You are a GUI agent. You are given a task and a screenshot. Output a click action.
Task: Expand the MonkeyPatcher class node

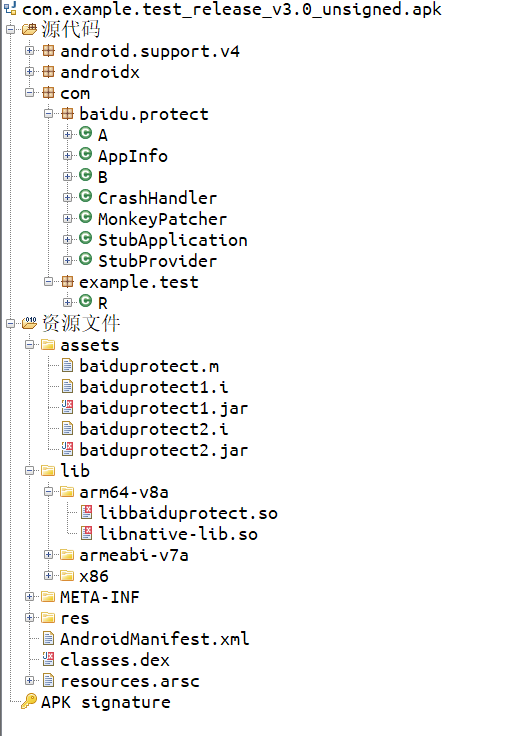click(x=68, y=218)
